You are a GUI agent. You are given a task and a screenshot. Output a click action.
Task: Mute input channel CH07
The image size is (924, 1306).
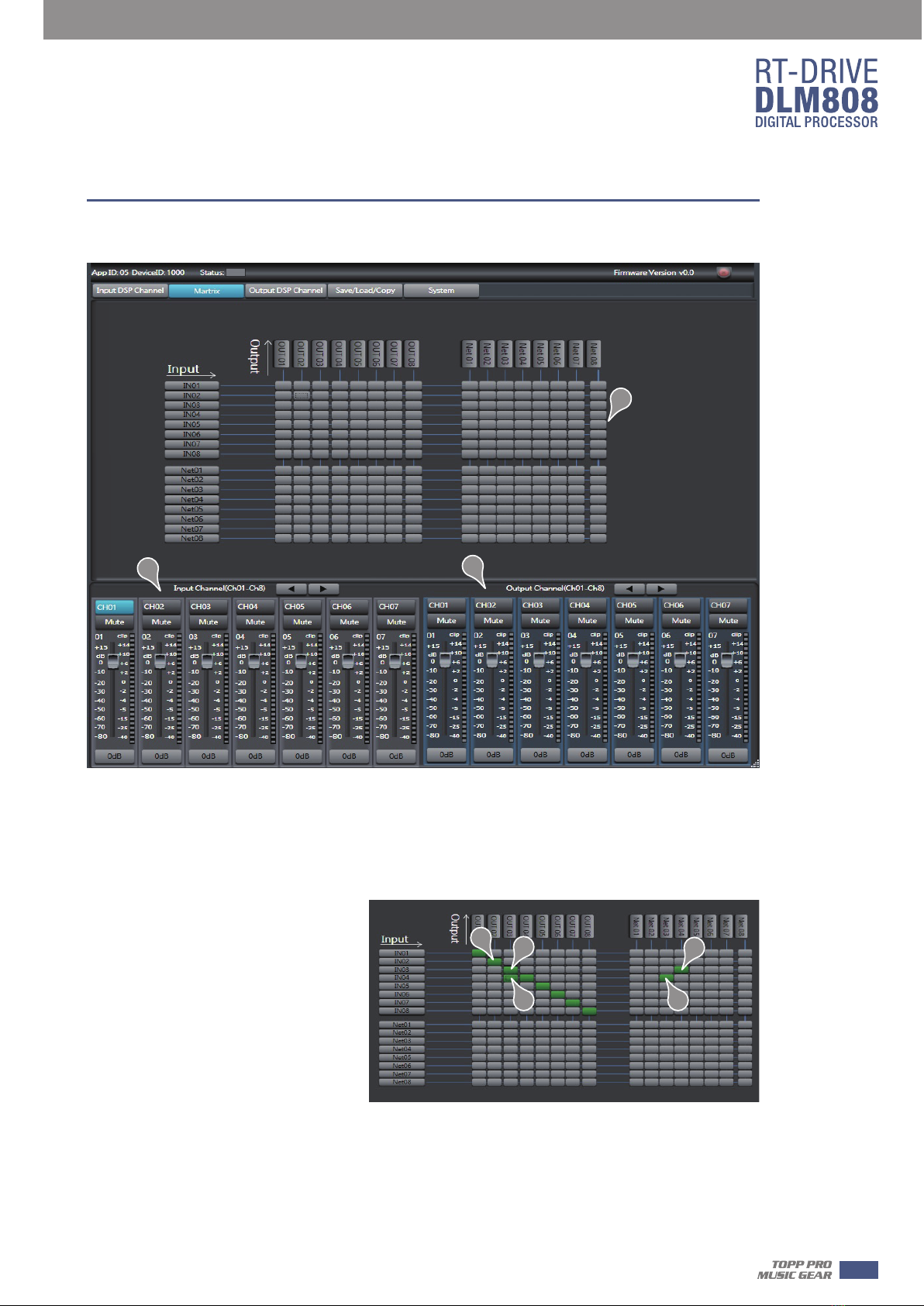click(x=396, y=622)
